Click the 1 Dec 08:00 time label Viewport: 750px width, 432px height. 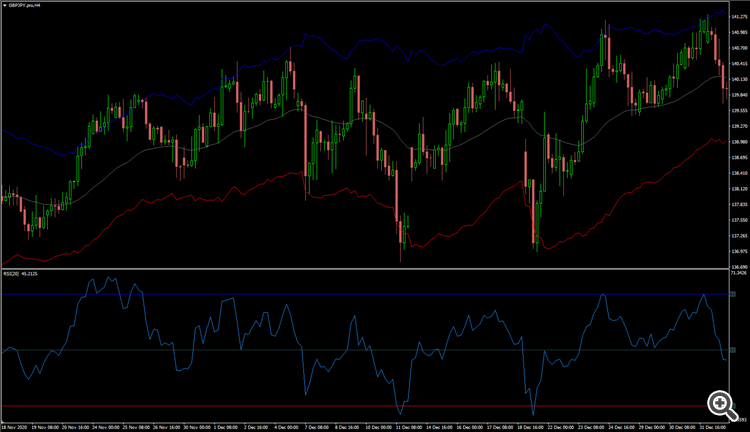click(x=226, y=427)
